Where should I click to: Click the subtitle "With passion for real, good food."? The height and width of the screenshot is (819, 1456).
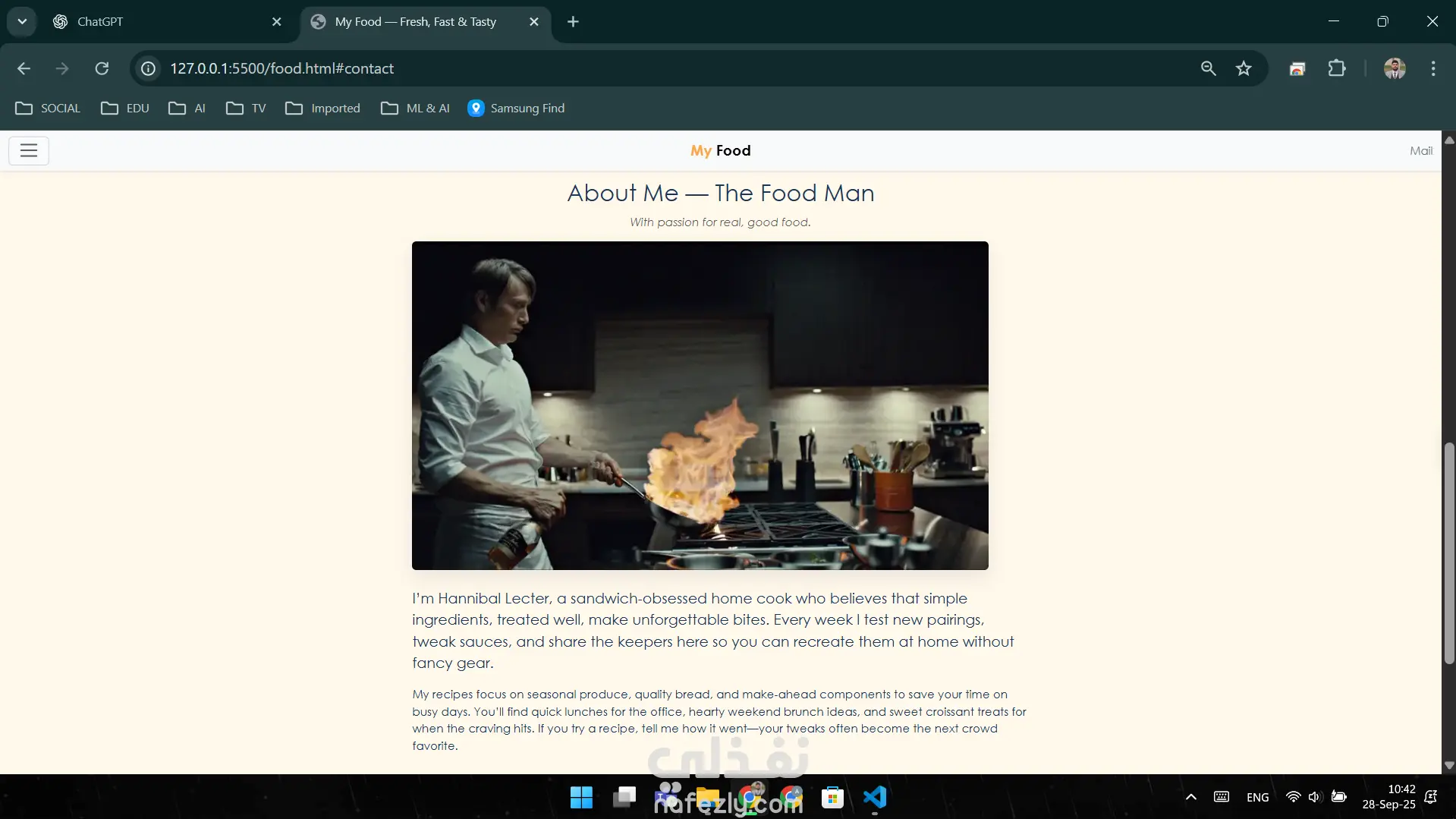pyautogui.click(x=721, y=222)
